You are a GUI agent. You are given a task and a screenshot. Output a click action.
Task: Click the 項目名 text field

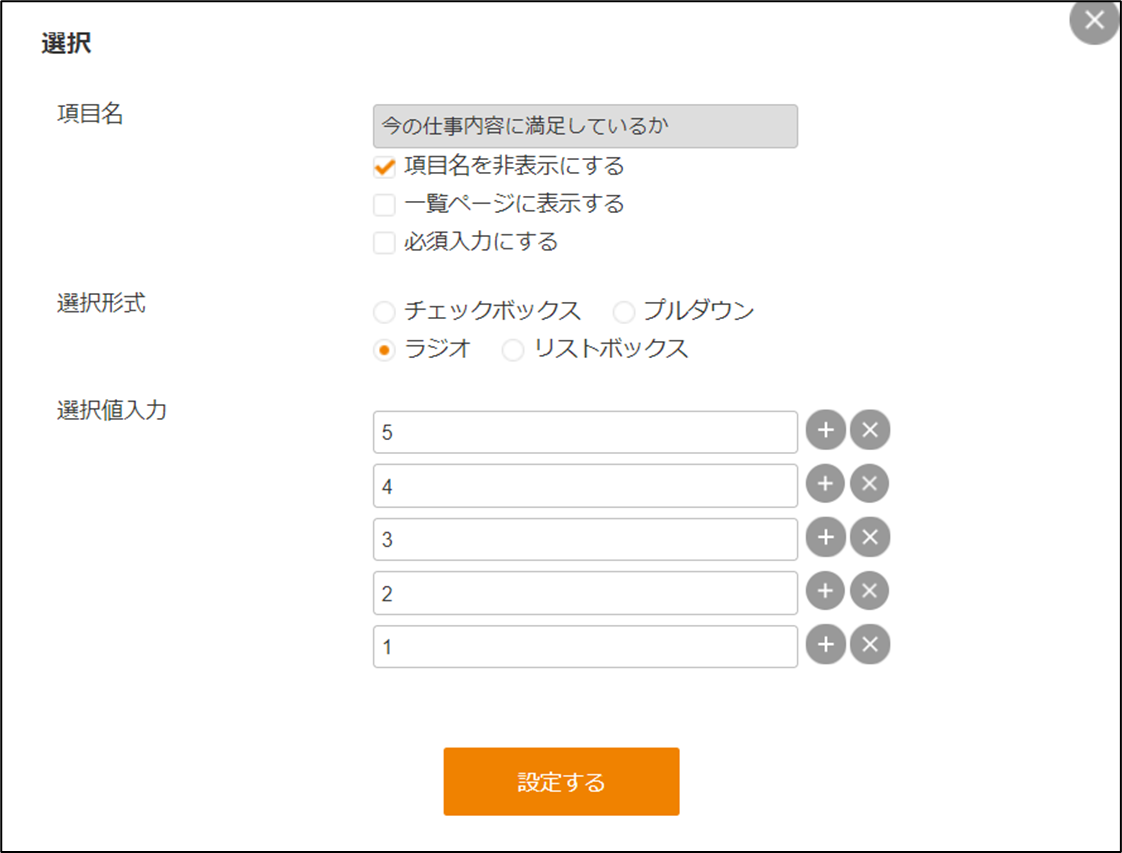(585, 126)
